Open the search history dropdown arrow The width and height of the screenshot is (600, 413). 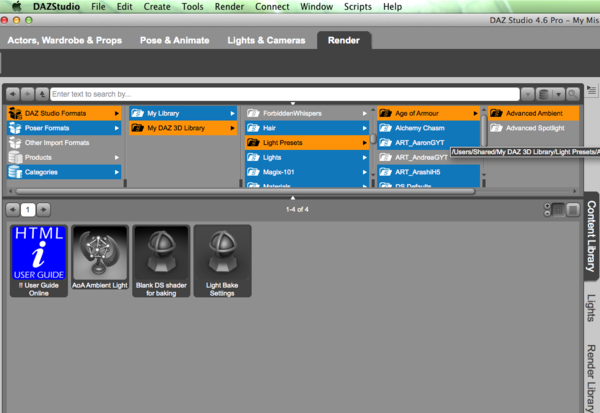pos(527,94)
